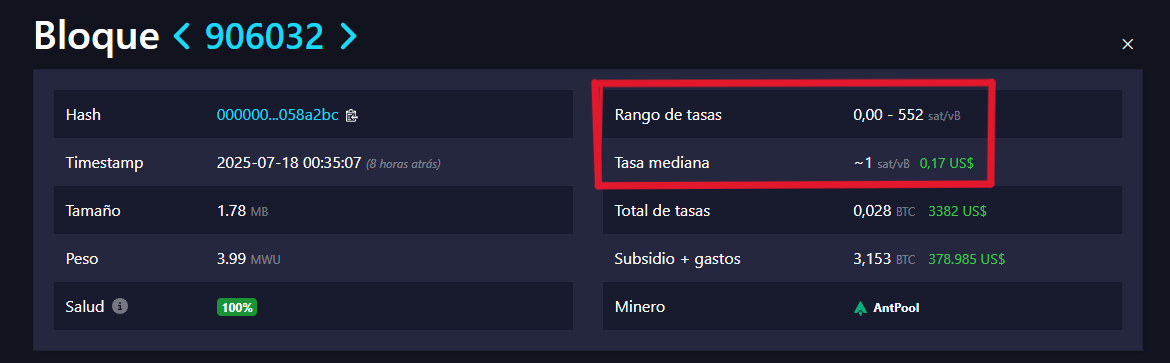The image size is (1170, 363).
Task: Go to previous block using left chevron
Action: (182, 36)
